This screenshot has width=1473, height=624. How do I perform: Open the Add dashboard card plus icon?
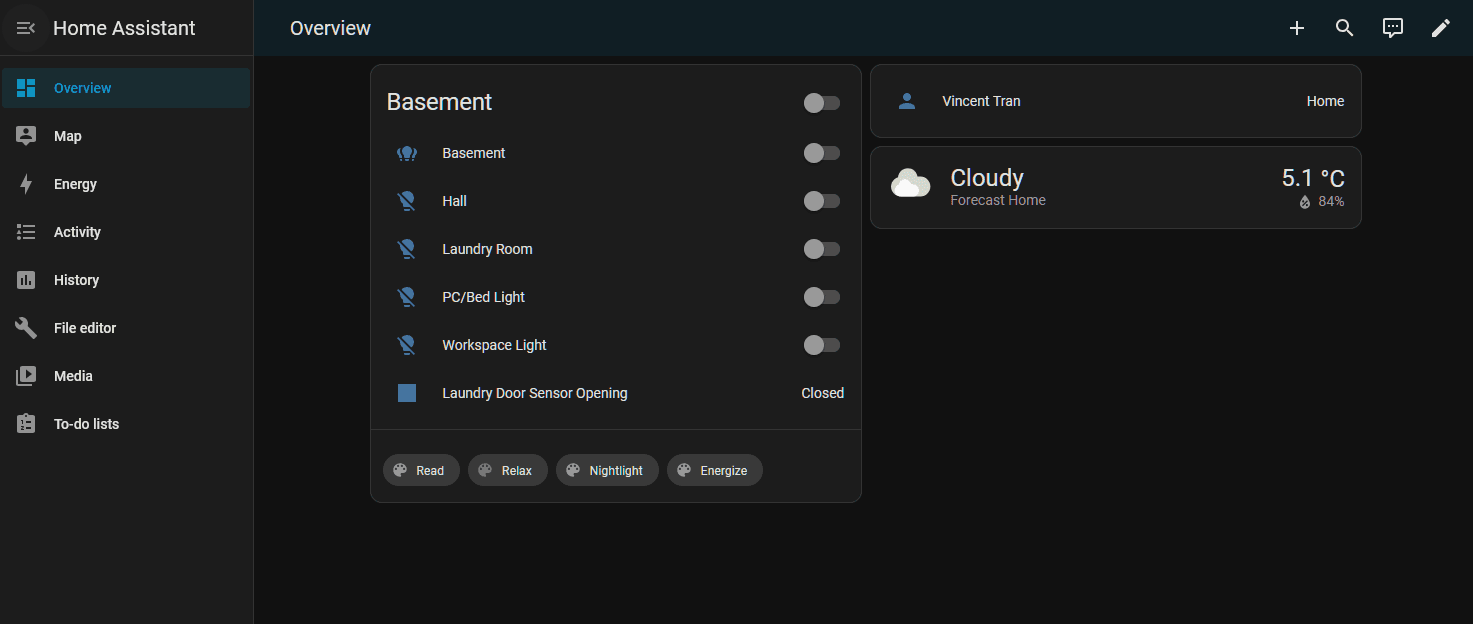tap(1296, 28)
